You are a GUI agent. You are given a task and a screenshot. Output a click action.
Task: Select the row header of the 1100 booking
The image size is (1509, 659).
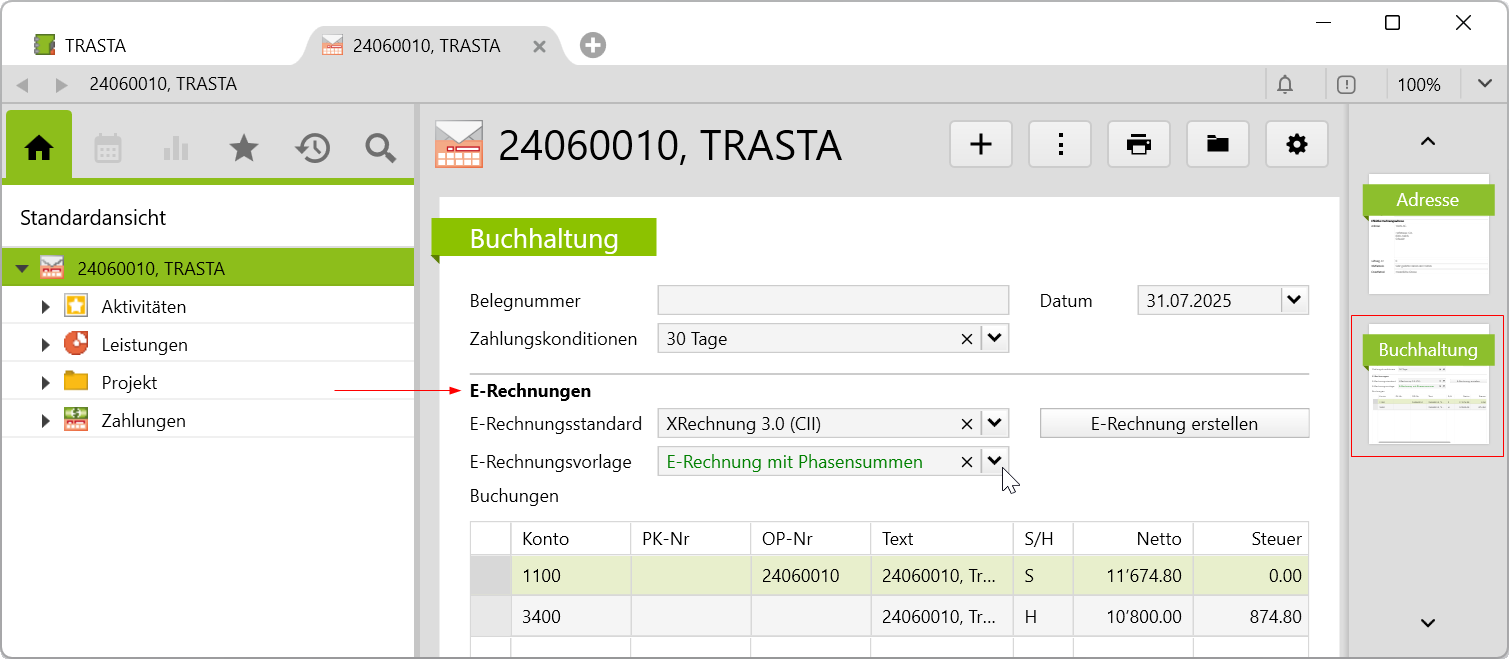pos(490,576)
